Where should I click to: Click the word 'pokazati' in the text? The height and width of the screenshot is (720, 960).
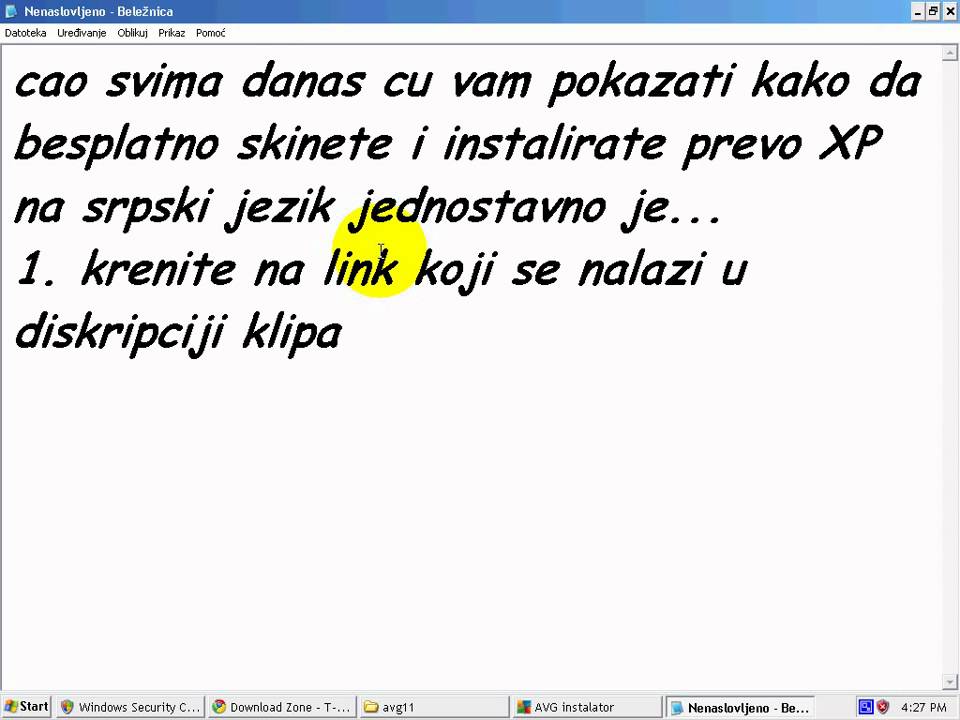pos(640,83)
